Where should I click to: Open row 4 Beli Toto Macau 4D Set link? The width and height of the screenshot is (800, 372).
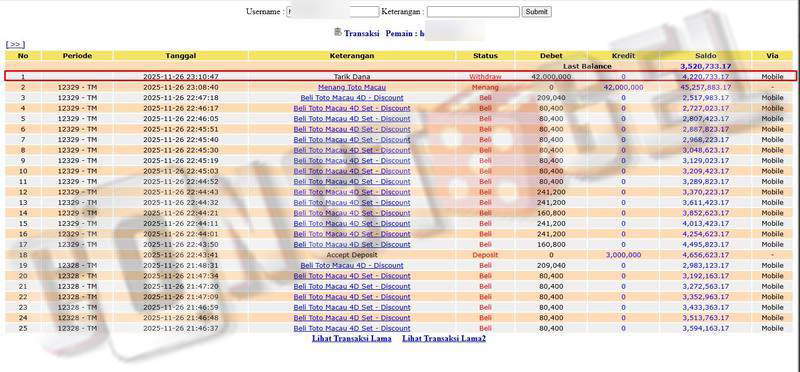[352, 108]
